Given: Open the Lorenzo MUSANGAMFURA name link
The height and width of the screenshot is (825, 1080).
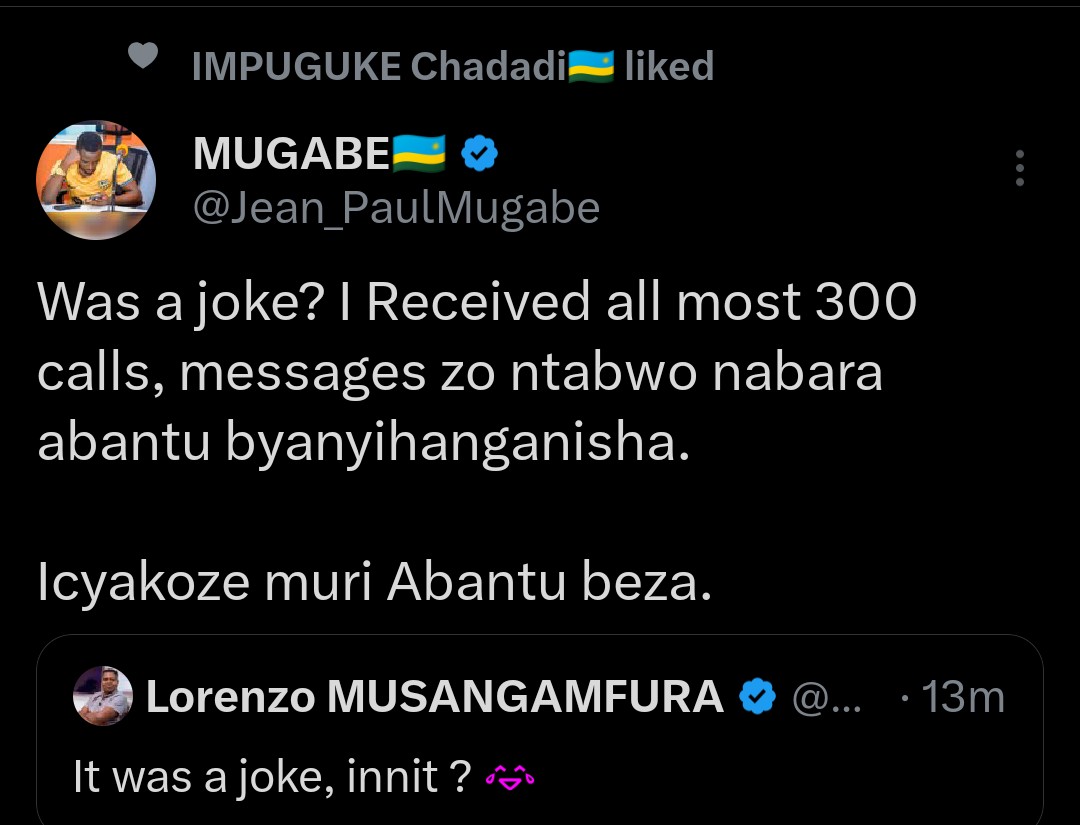Looking at the screenshot, I should [x=434, y=697].
